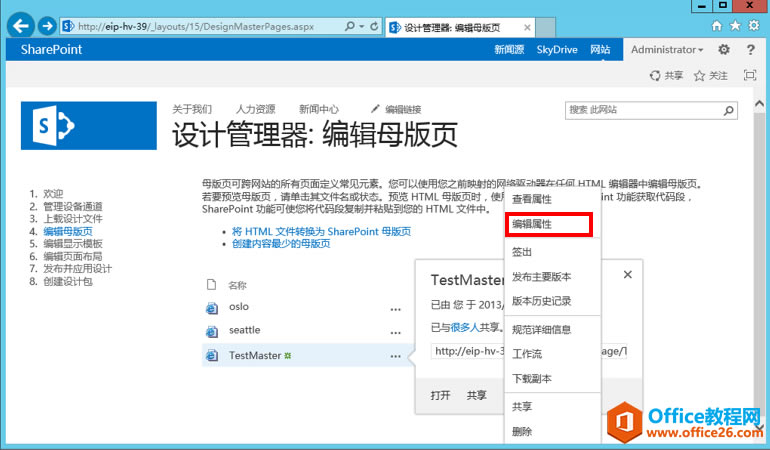The height and width of the screenshot is (450, 770).
Task: Open the seattle master page
Action: 245,330
